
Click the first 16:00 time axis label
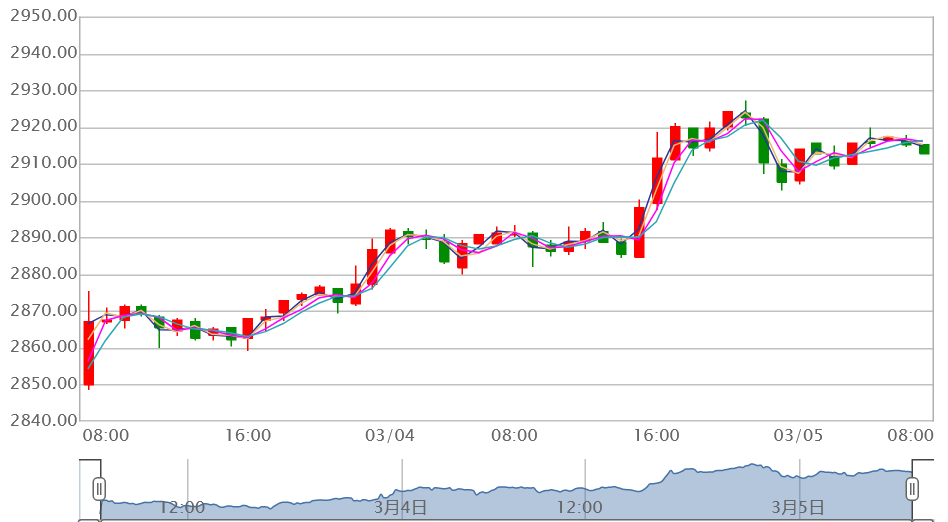[248, 436]
